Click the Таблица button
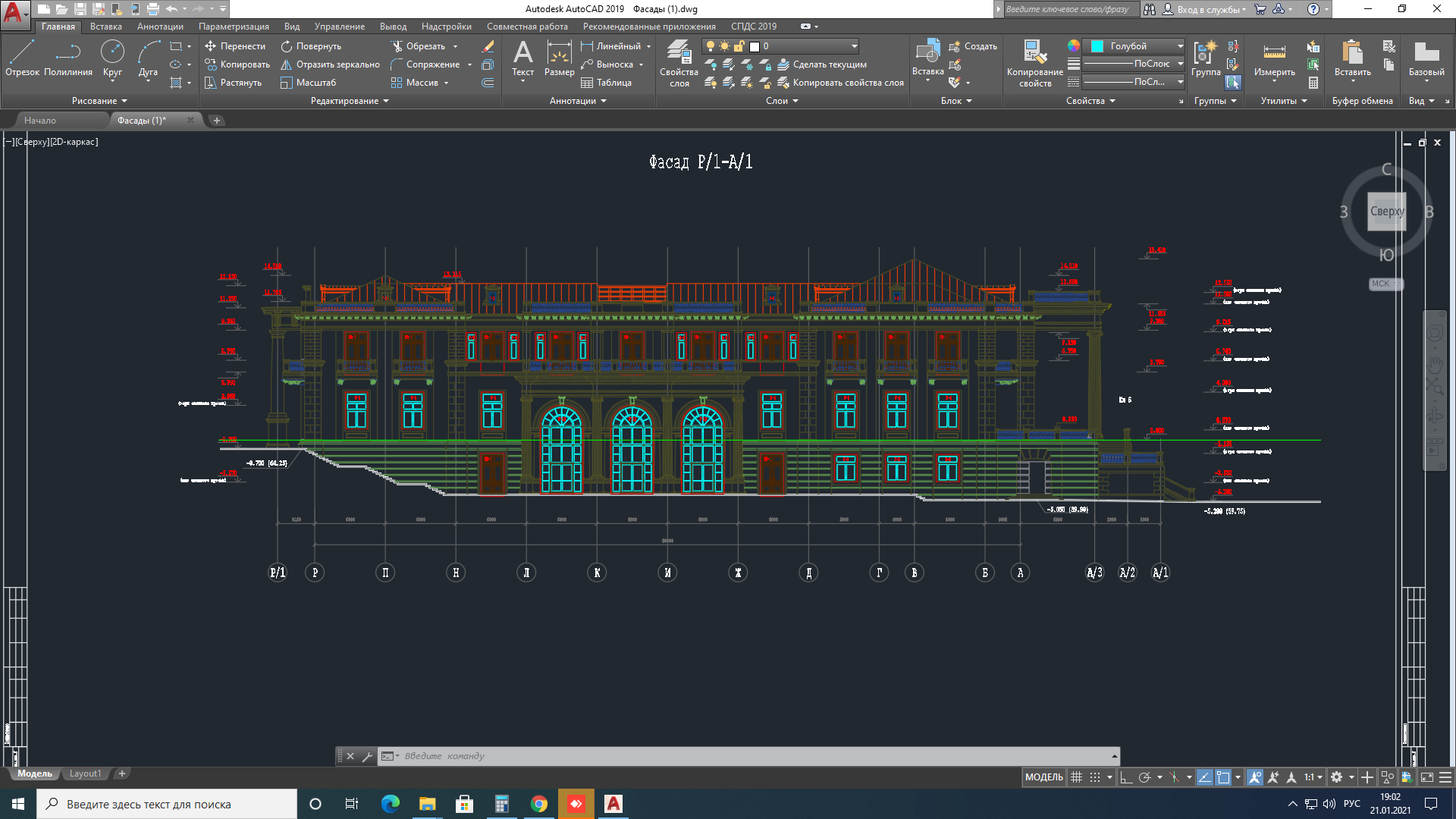The image size is (1456, 819). 606,83
